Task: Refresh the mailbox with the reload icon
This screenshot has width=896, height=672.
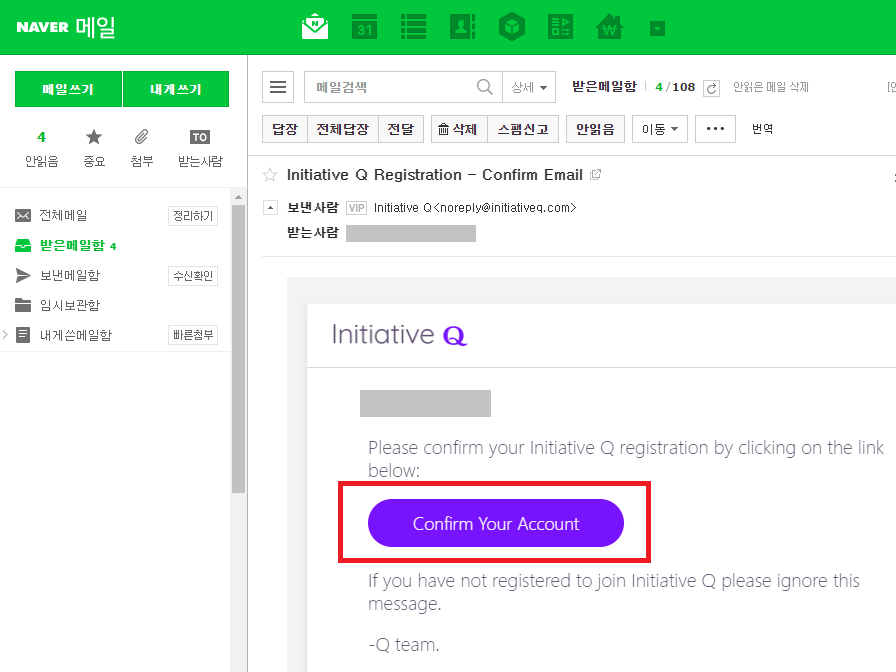Action: (x=711, y=88)
